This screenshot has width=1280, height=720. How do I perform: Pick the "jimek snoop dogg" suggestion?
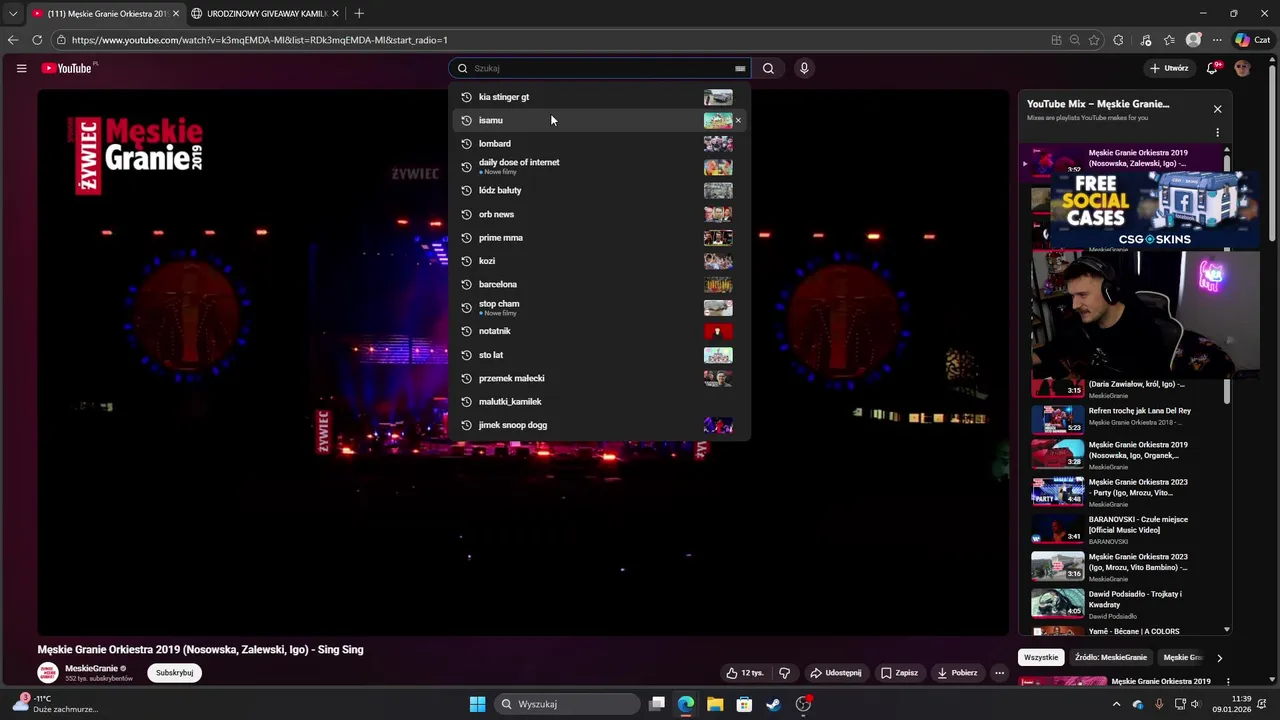point(600,425)
